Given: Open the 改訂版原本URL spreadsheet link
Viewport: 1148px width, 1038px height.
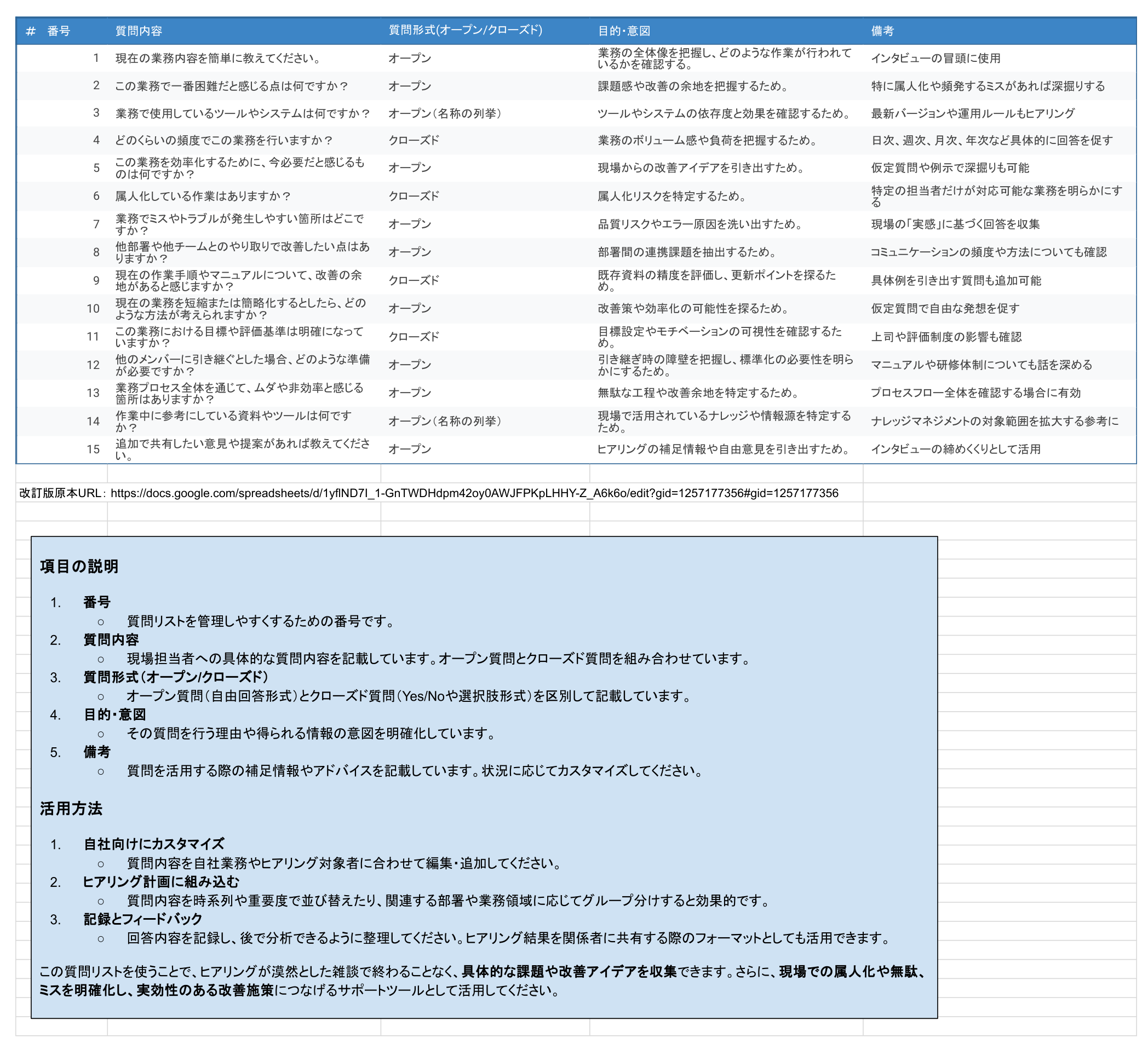Looking at the screenshot, I should 474,493.
